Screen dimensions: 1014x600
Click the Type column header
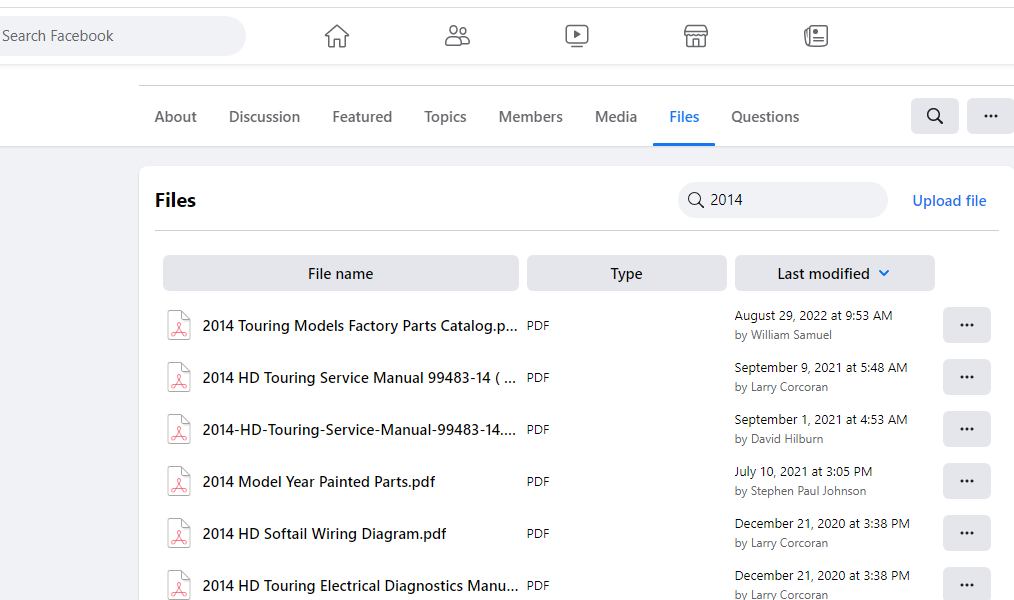(626, 273)
